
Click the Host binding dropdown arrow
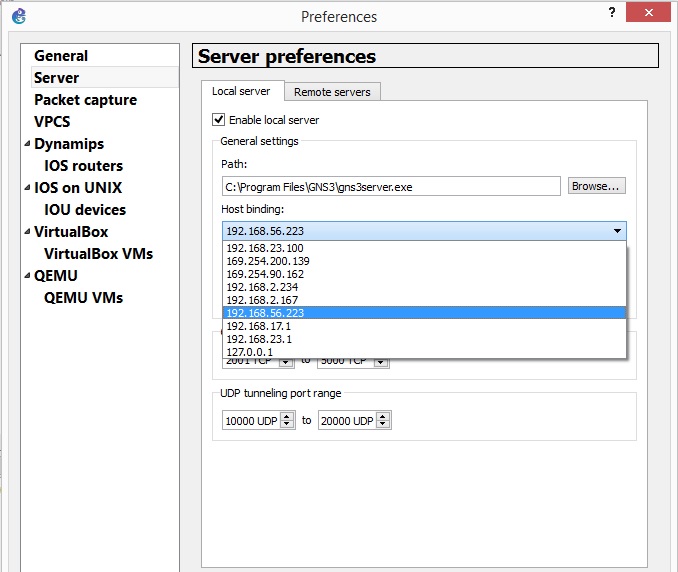[617, 231]
